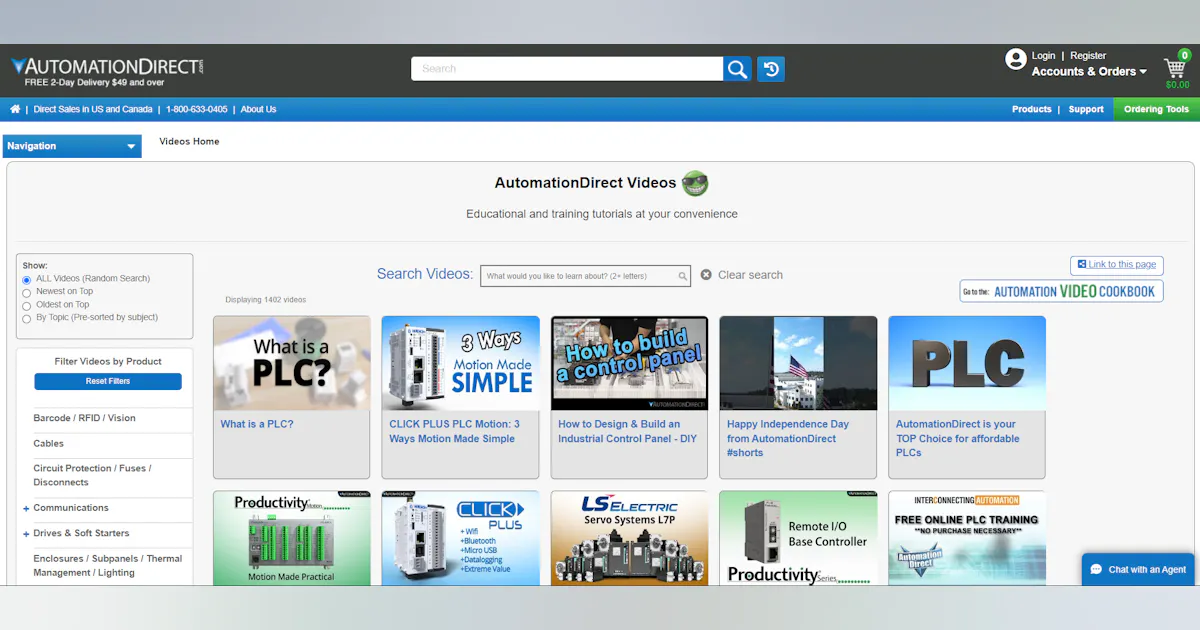Click Direct Sales in US and Canada
Image resolution: width=1200 pixels, height=630 pixels.
(x=93, y=109)
